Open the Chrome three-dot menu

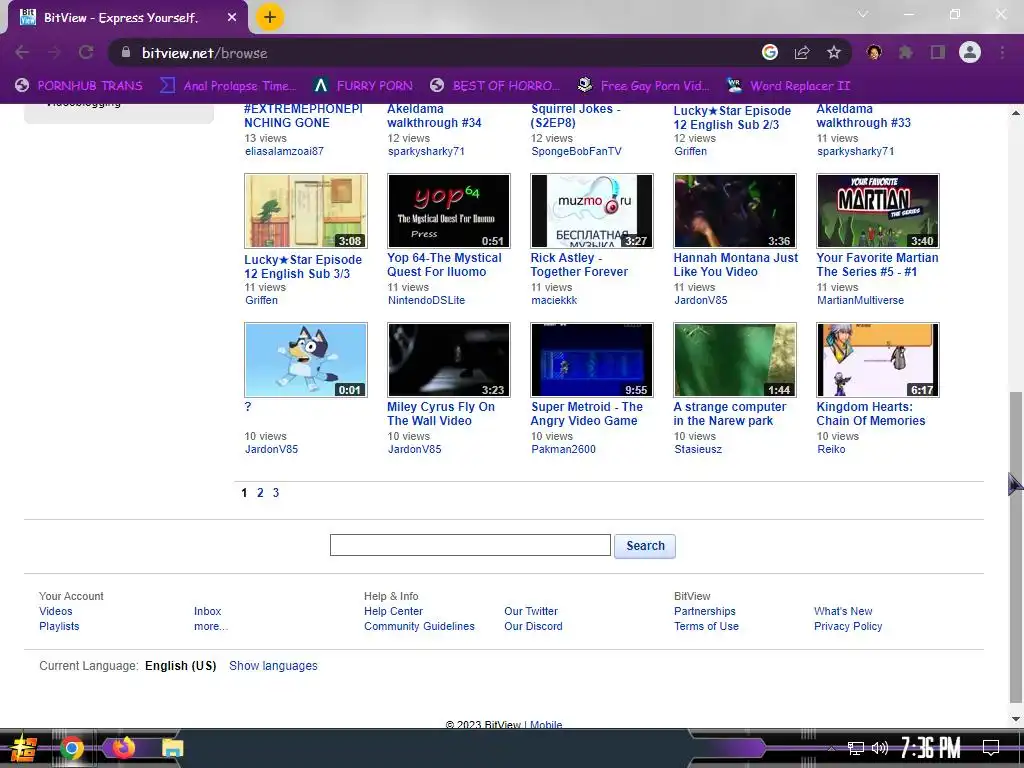1002,52
